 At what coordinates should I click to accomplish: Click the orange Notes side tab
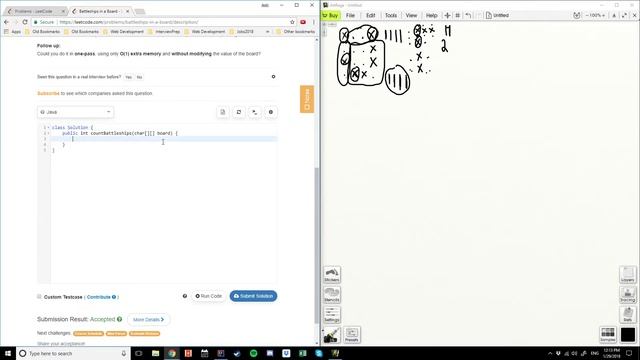(x=307, y=99)
